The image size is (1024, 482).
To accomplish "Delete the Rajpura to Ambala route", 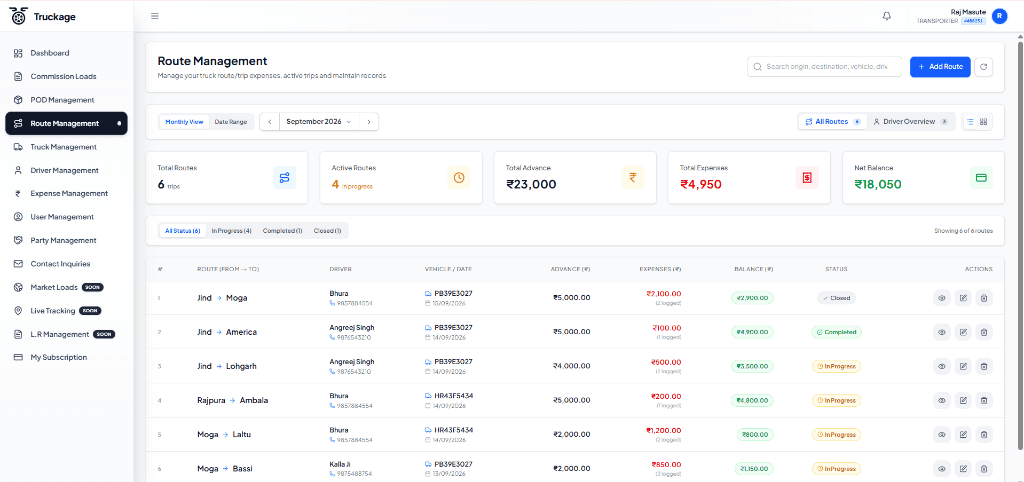I will (x=984, y=400).
